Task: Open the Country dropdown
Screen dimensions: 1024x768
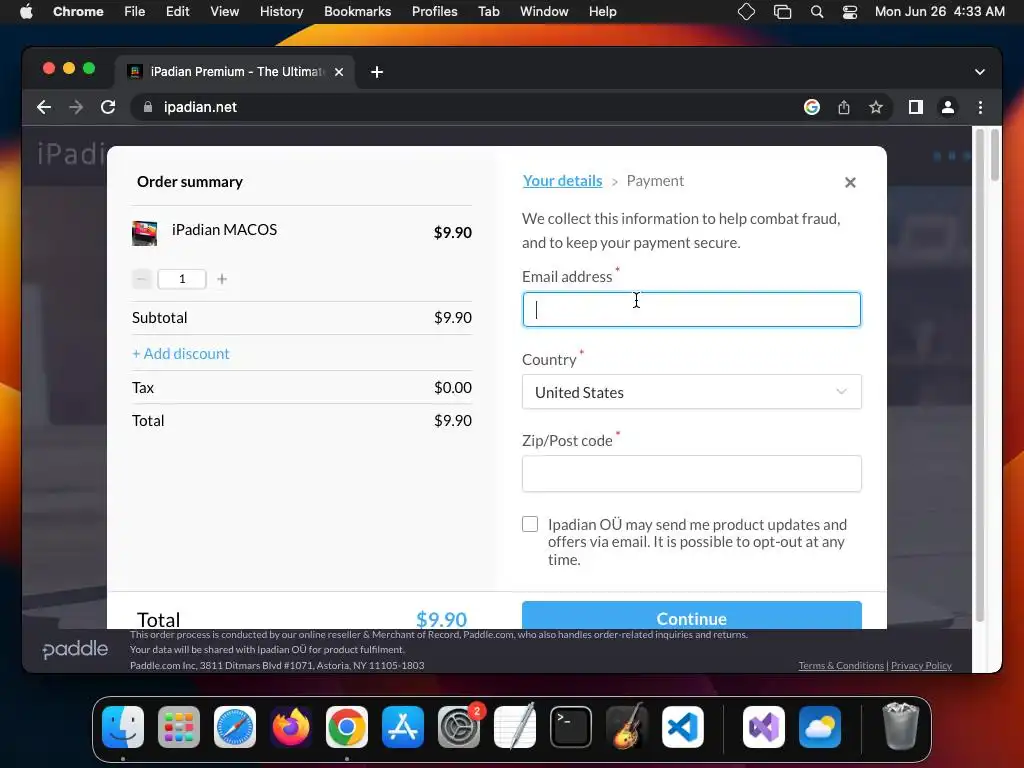Action: coord(692,392)
